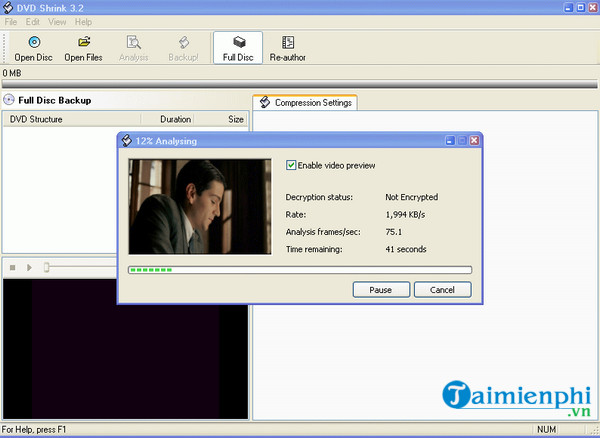Open the File menu
Screen dimensions: 600x438
point(11,22)
